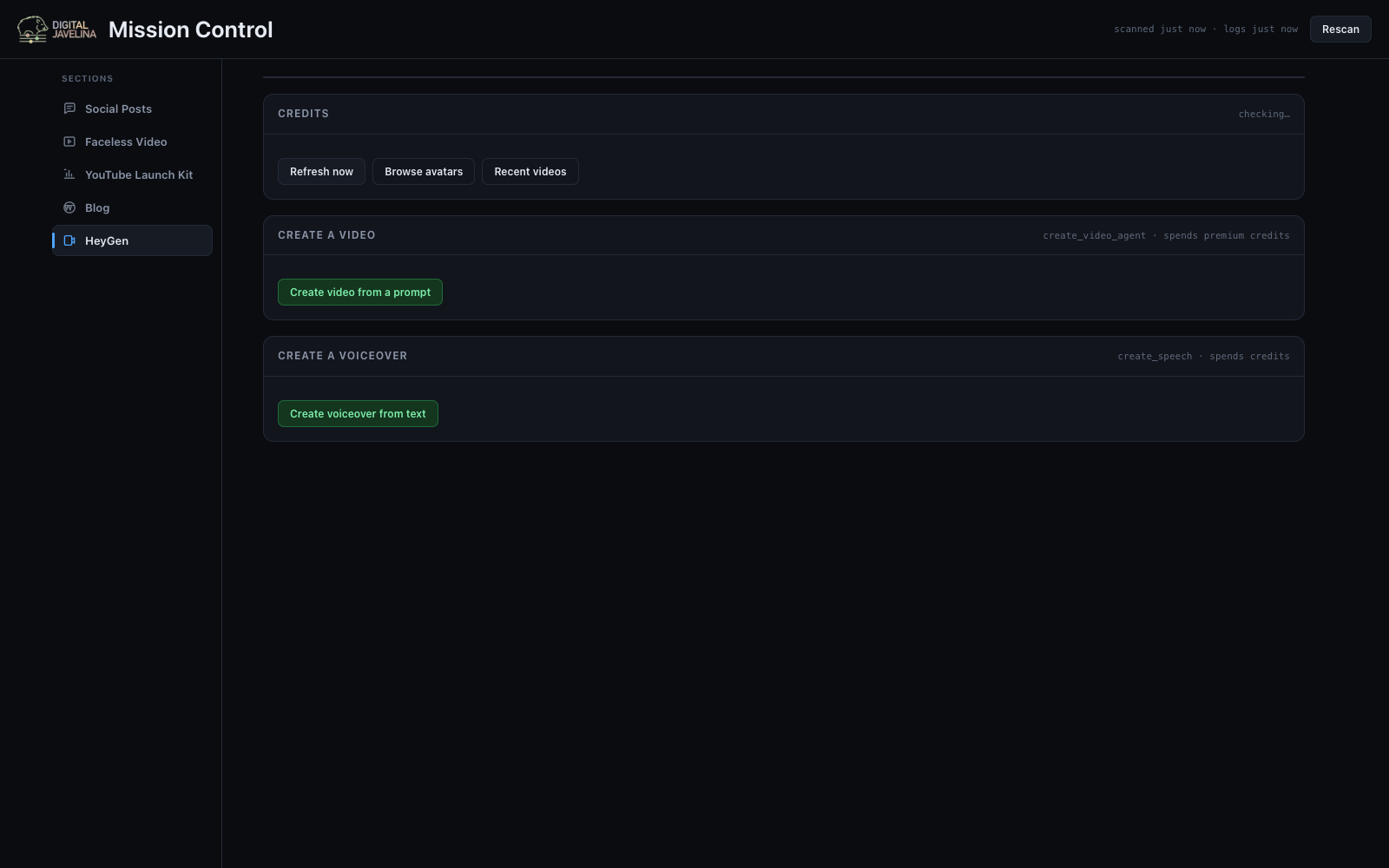
Task: Click 'create_video_agent · spends premium credits' text
Action: coord(1166,236)
